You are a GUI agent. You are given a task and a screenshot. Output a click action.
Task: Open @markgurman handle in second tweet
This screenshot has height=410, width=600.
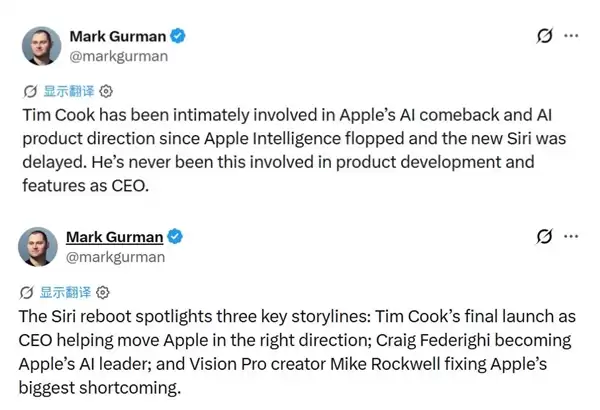pos(116,257)
